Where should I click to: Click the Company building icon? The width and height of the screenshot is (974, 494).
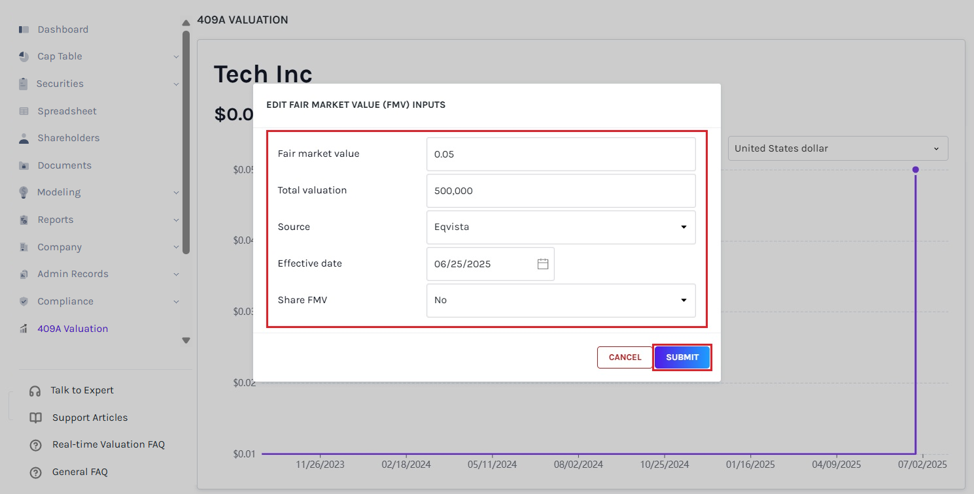pos(24,247)
